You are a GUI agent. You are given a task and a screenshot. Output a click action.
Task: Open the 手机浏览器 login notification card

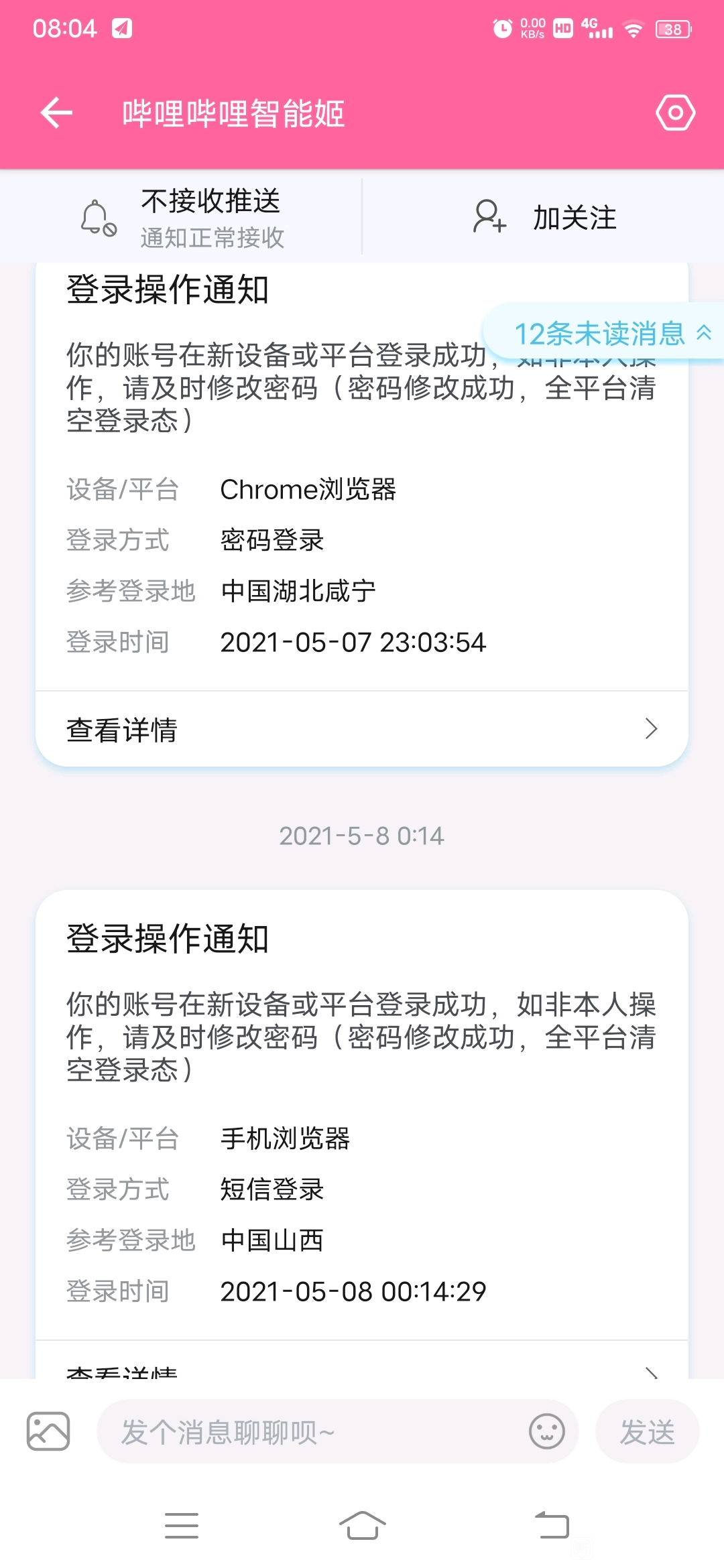(x=362, y=1132)
